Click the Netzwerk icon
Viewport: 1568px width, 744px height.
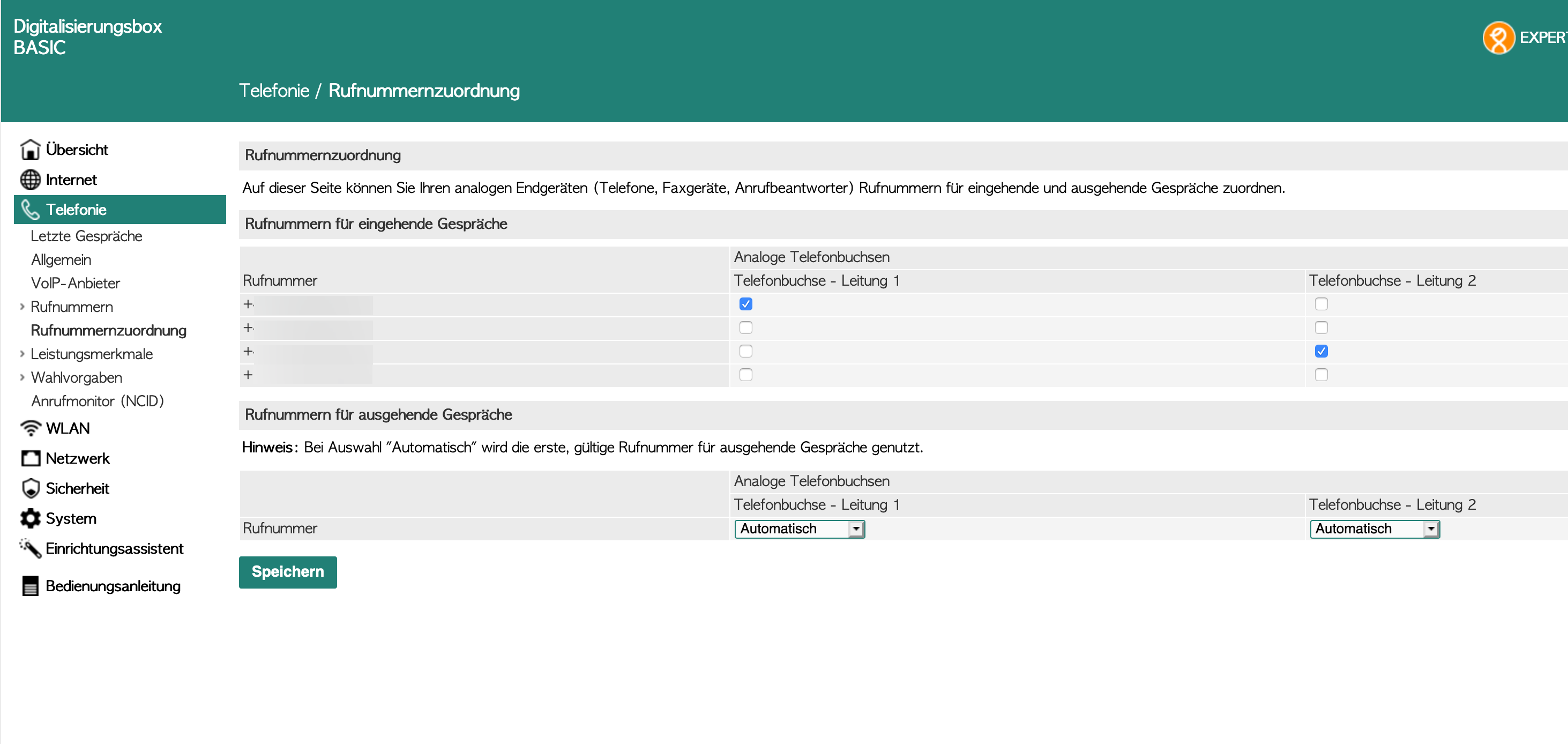31,458
